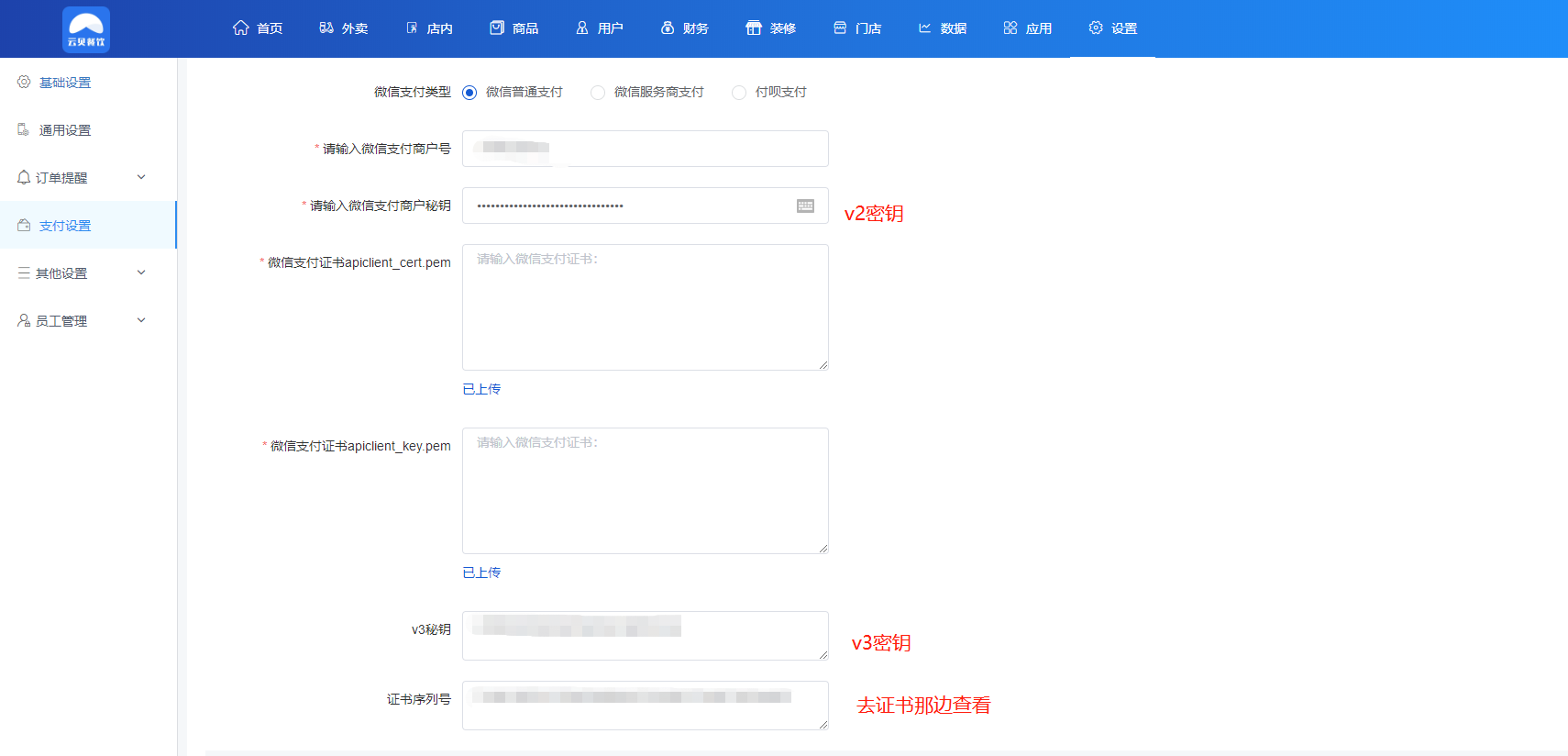The height and width of the screenshot is (756, 1568).
Task: Open the 店内 top menu
Action: 428,28
